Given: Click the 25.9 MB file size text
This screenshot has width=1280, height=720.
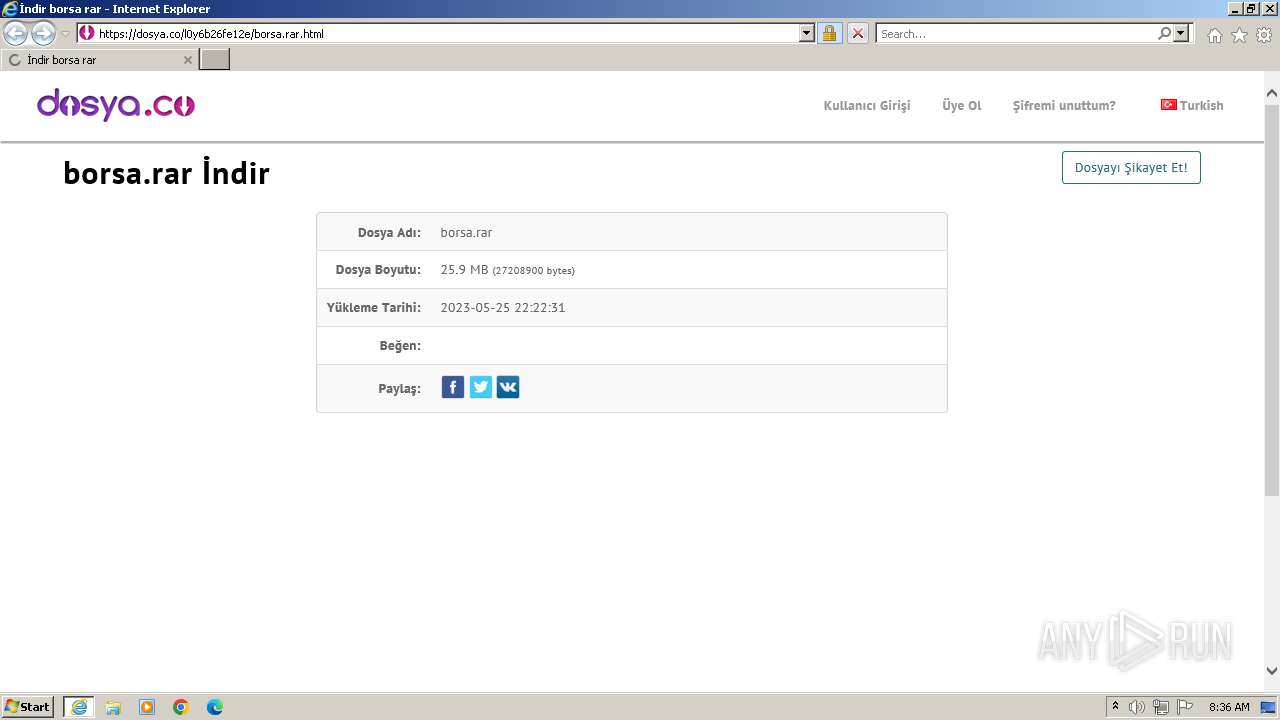Looking at the screenshot, I should tap(464, 270).
